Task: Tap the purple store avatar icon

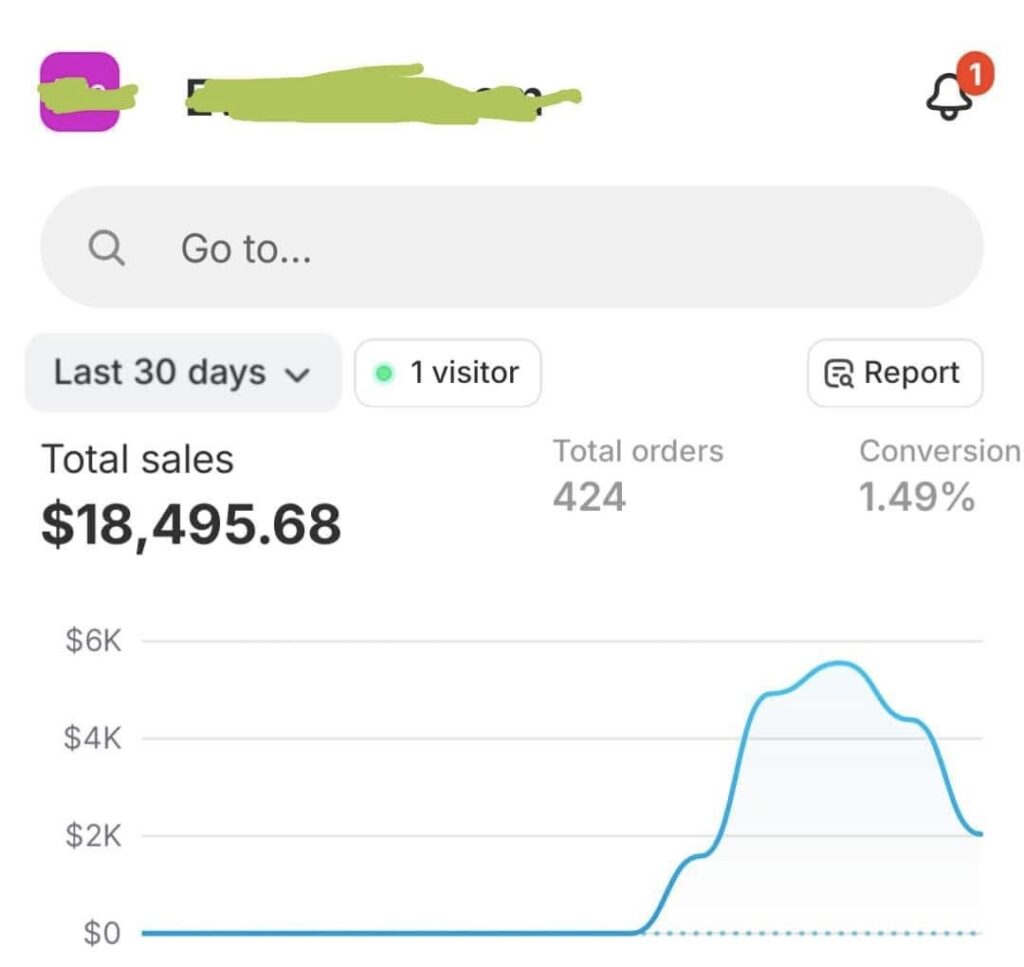Action: click(x=80, y=92)
